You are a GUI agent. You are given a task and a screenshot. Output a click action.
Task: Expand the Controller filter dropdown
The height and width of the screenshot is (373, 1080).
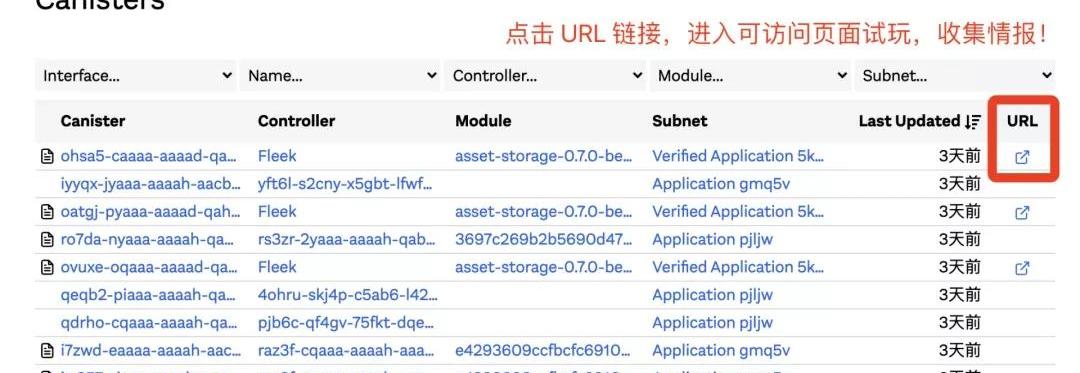click(x=546, y=76)
